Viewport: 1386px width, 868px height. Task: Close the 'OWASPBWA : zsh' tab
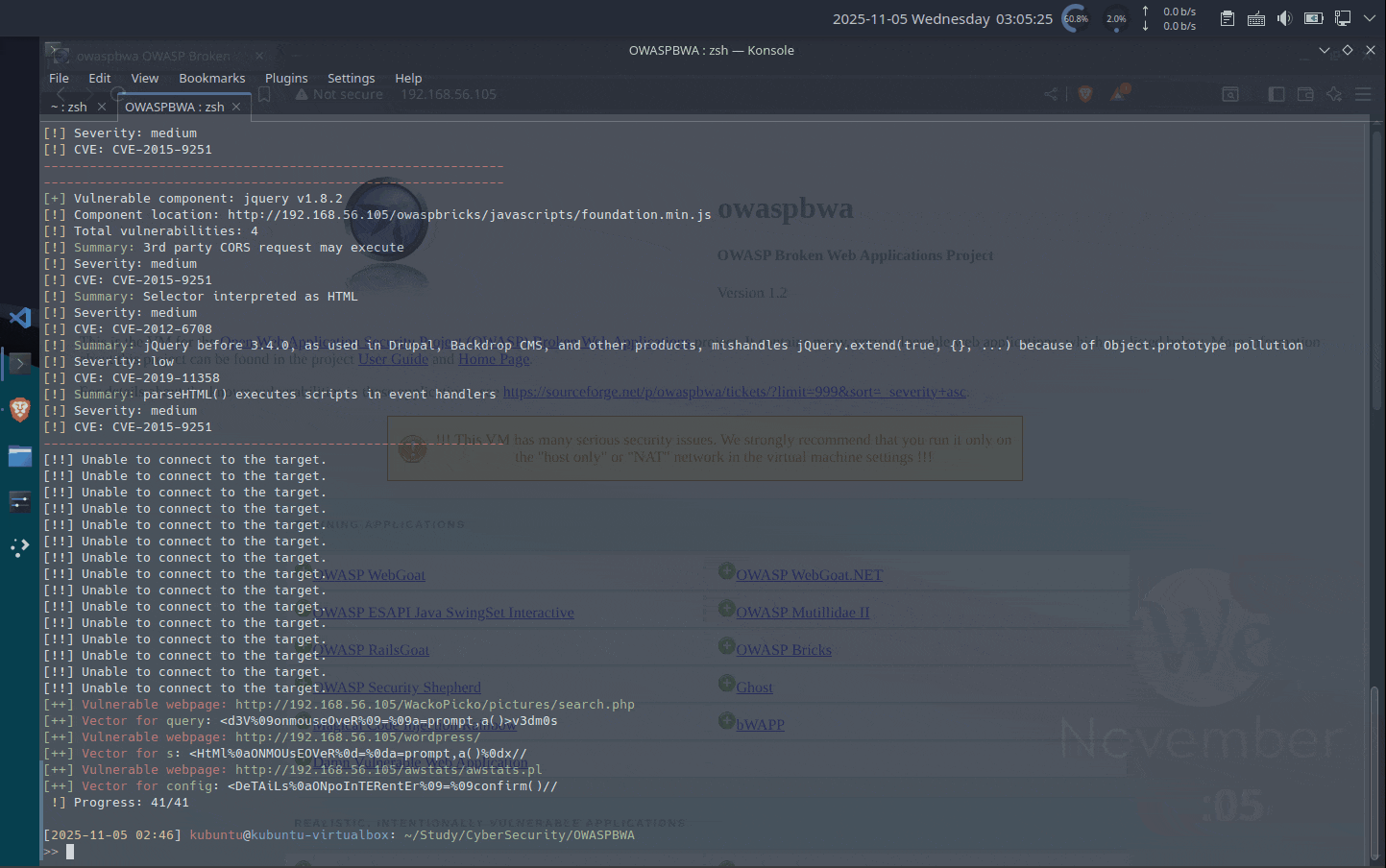236,107
